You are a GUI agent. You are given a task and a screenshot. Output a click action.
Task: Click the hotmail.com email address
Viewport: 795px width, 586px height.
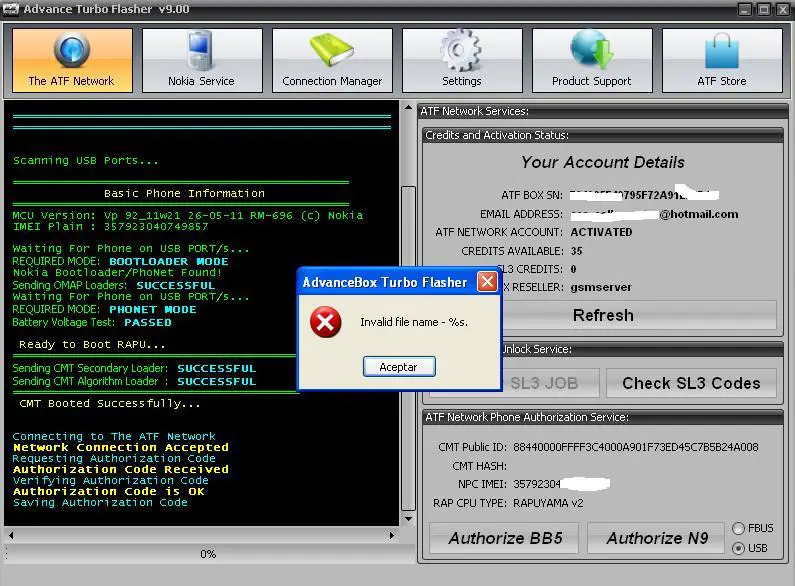tap(654, 214)
